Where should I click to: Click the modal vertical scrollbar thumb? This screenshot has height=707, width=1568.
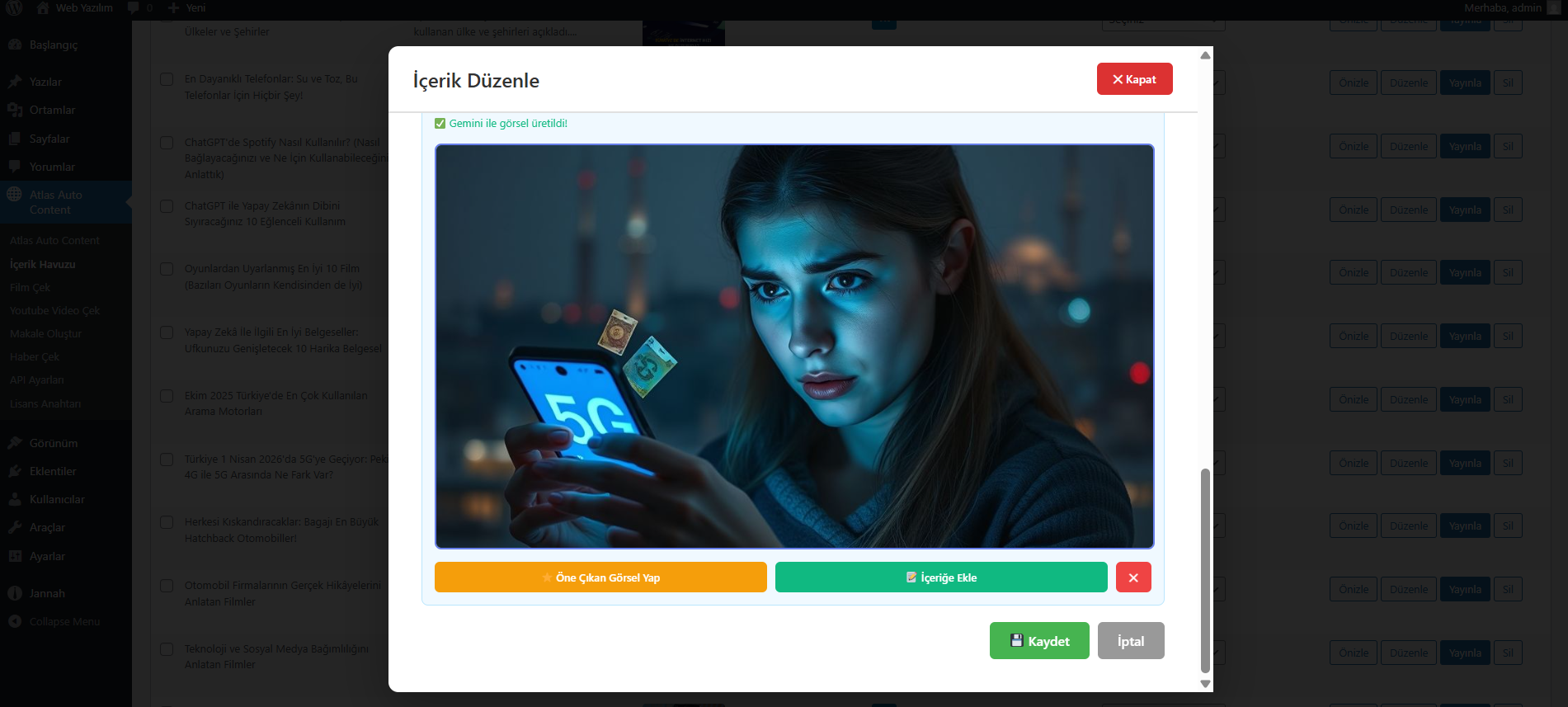(x=1205, y=571)
